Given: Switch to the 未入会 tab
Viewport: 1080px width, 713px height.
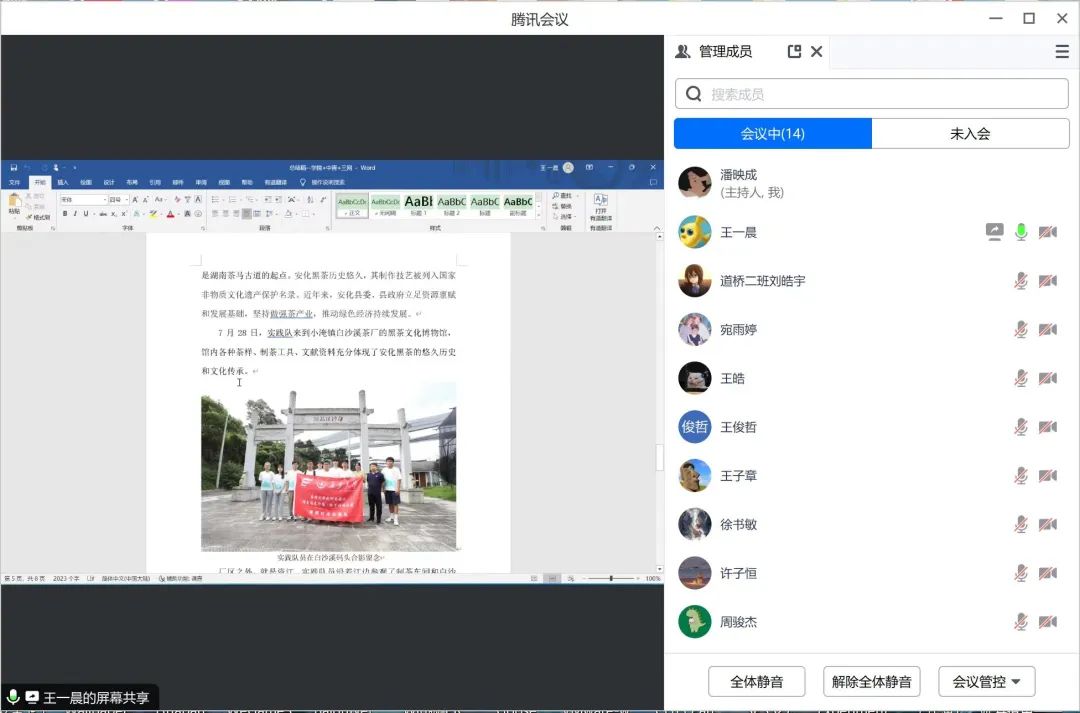Looking at the screenshot, I should pyautogui.click(x=969, y=133).
